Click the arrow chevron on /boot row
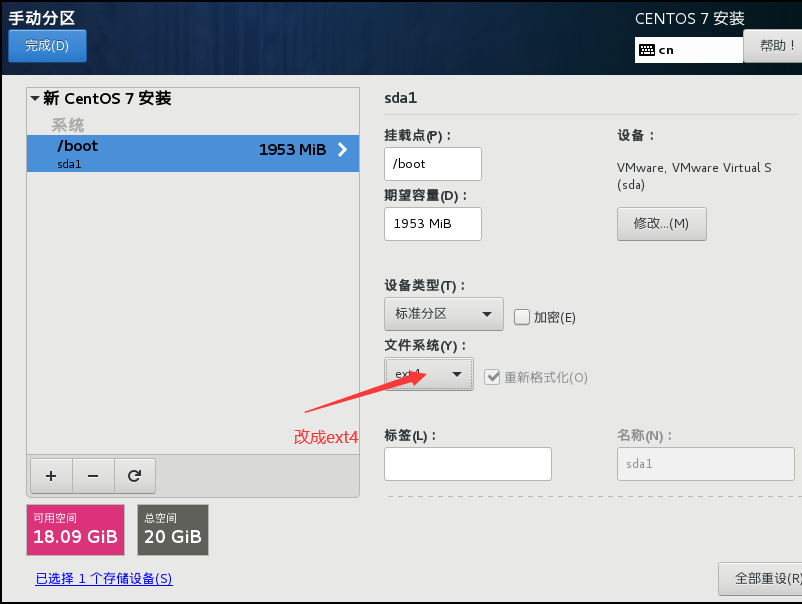The width and height of the screenshot is (802, 604). coord(342,150)
